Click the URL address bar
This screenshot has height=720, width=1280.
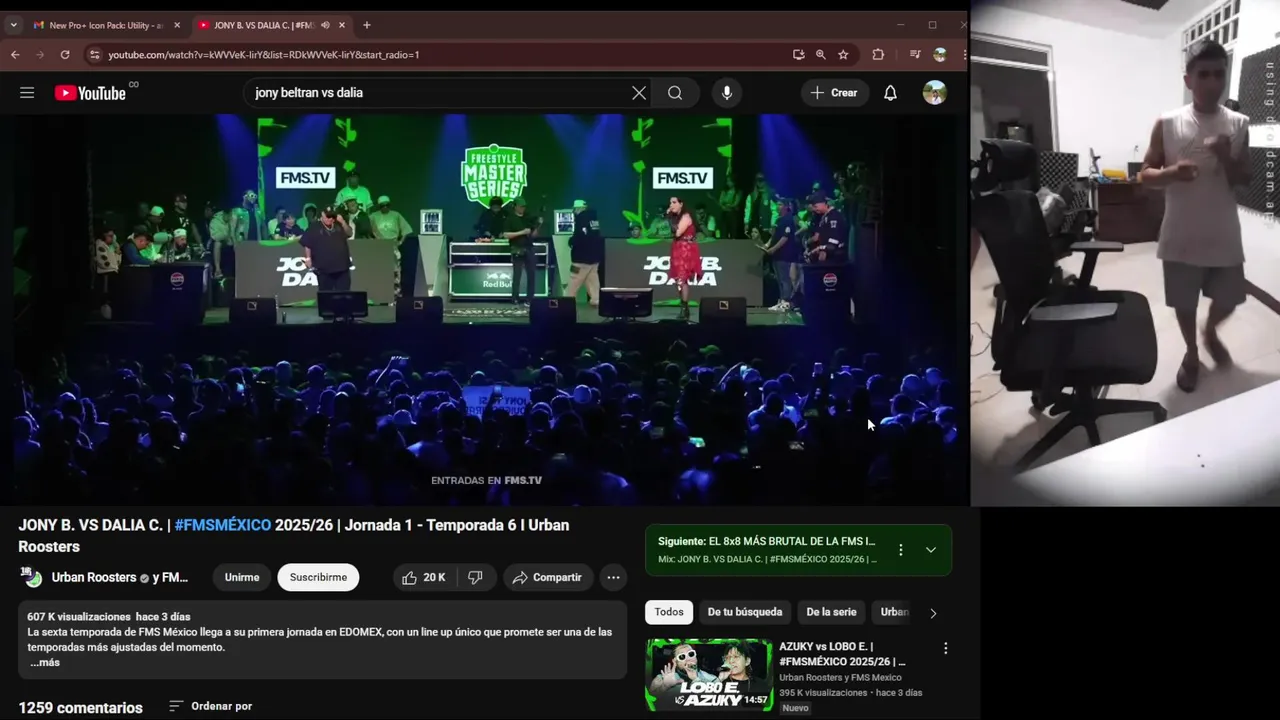click(x=440, y=55)
